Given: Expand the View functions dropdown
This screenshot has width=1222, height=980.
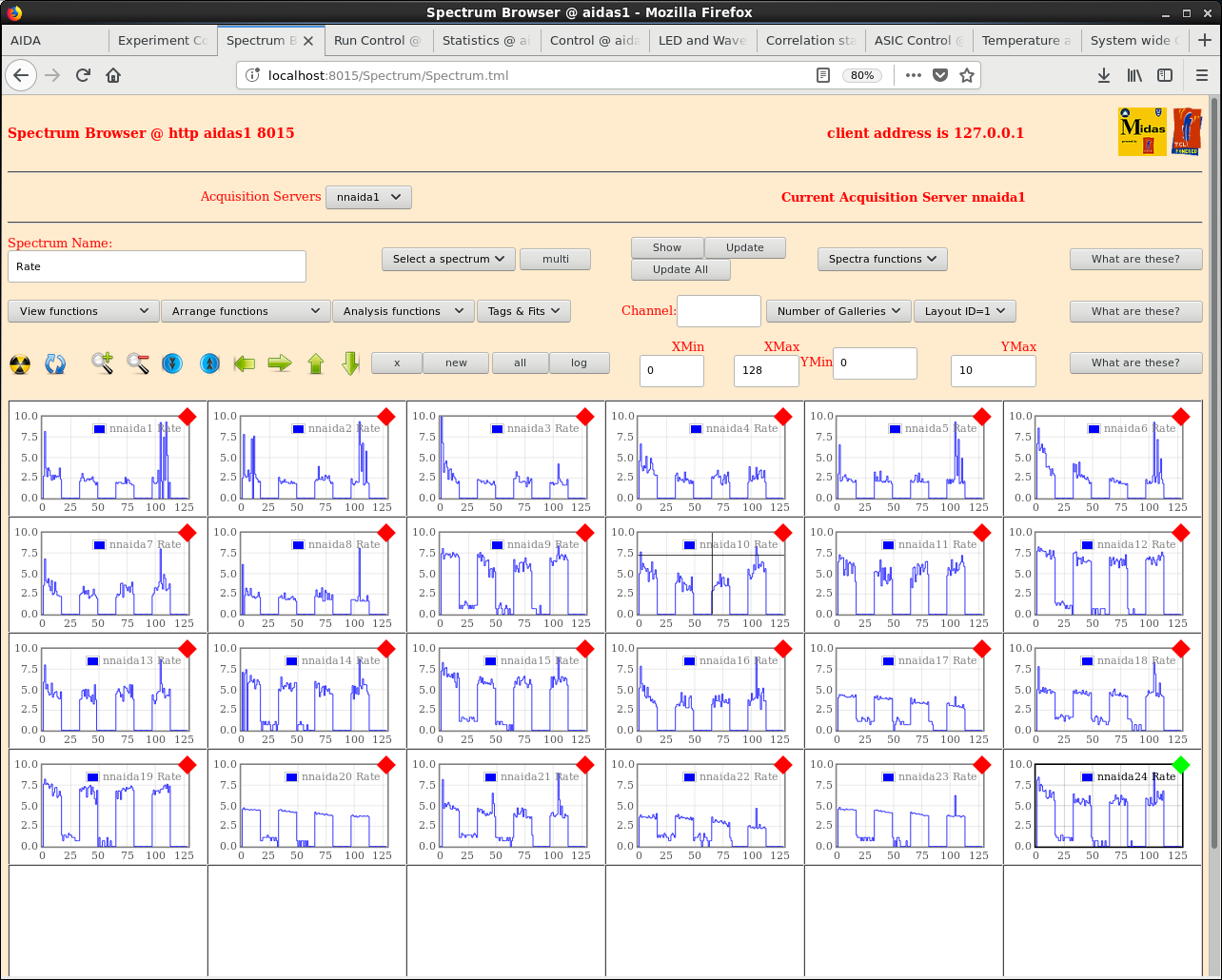Looking at the screenshot, I should point(84,311).
